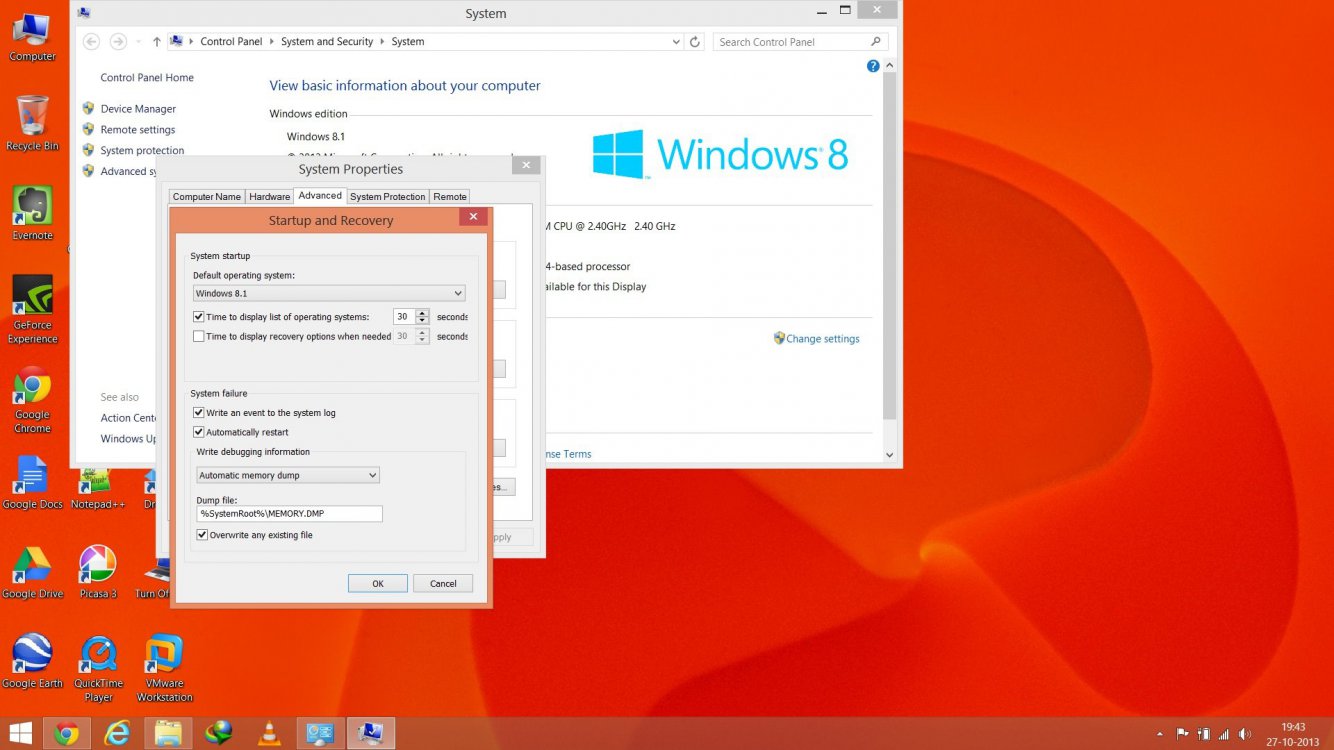Click System and Security in the breadcrumb
Image resolution: width=1334 pixels, height=750 pixels.
point(327,42)
